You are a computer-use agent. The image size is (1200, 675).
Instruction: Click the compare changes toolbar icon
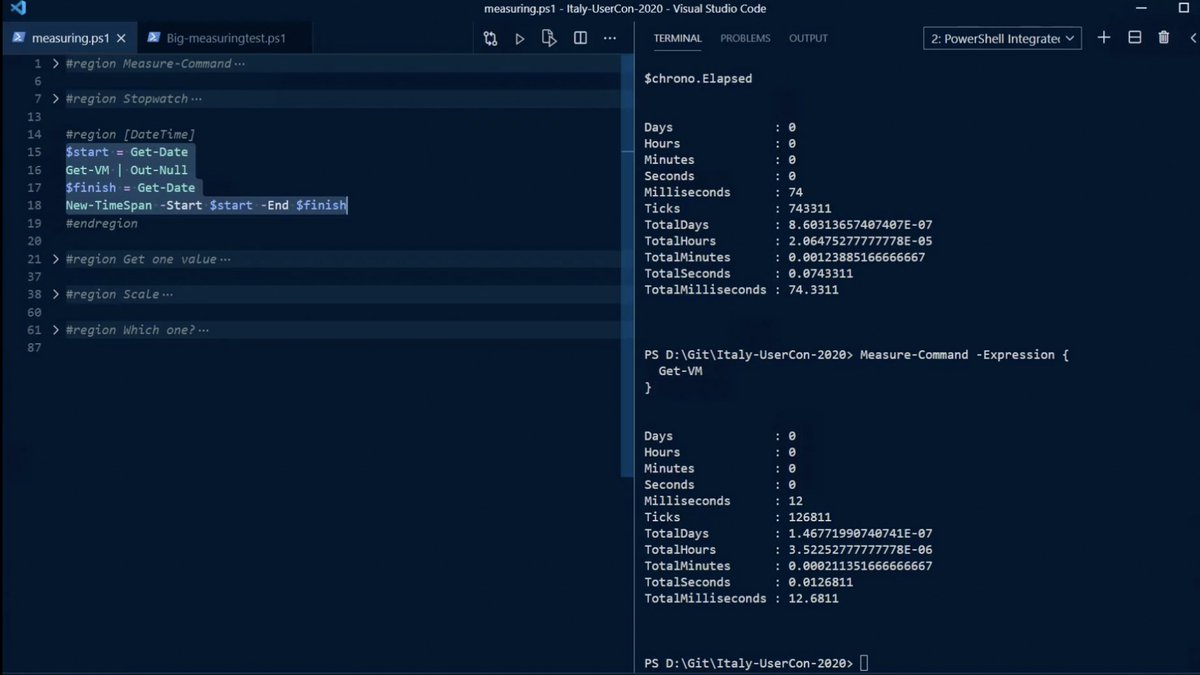[x=490, y=38]
